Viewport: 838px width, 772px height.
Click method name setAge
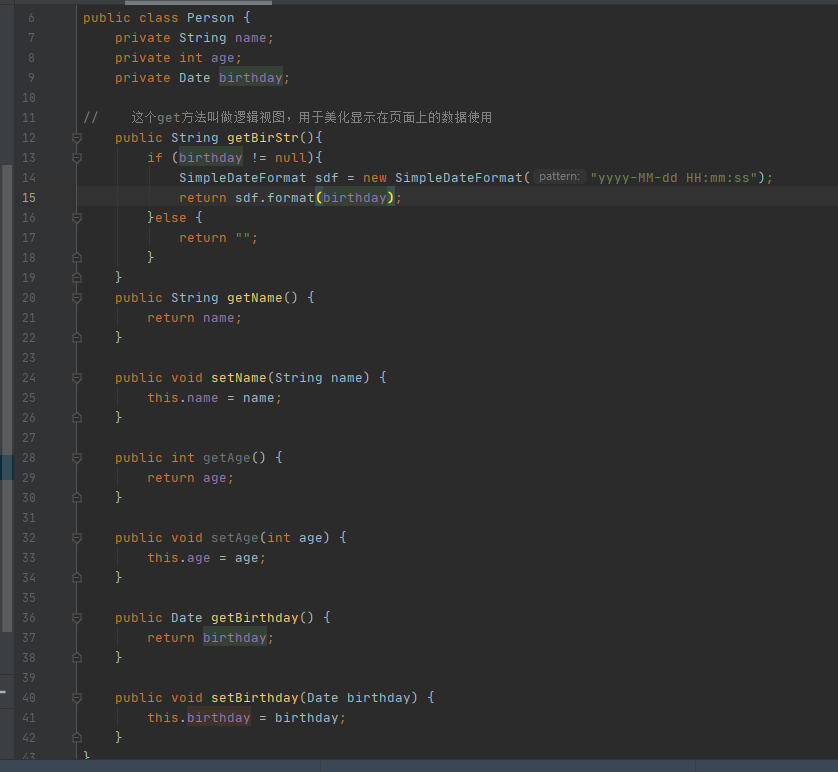pos(235,538)
